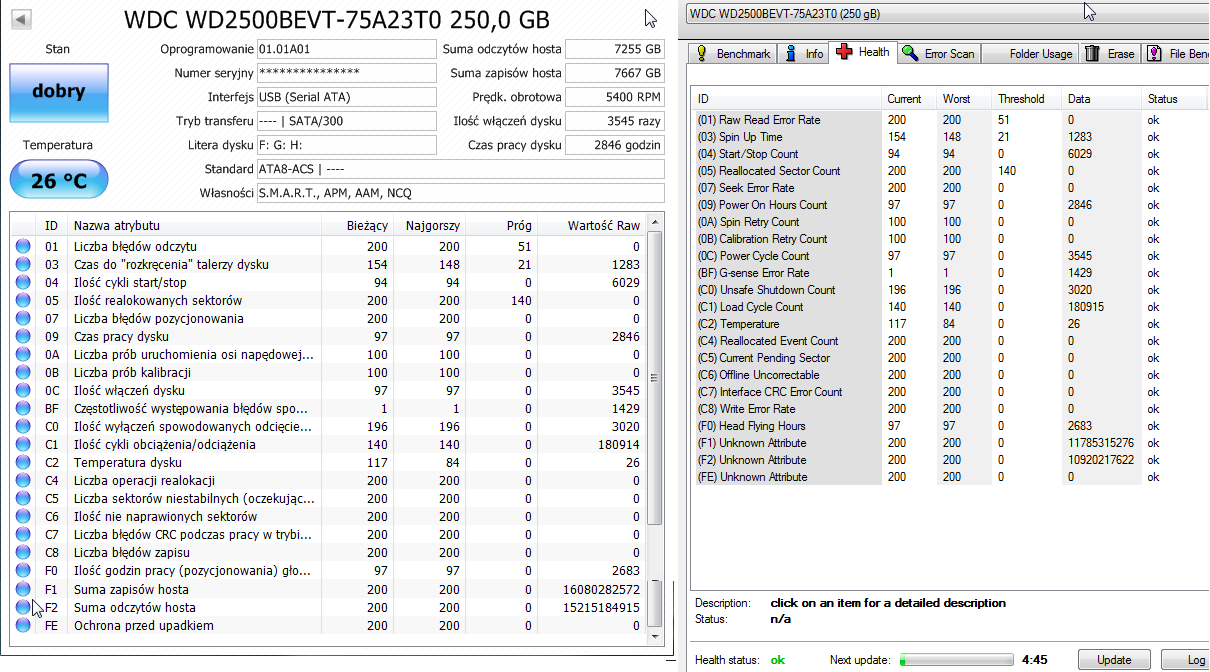The width and height of the screenshot is (1210, 672).
Task: Select the '(05) Reallocated Sector Count' row
Action: (948, 171)
